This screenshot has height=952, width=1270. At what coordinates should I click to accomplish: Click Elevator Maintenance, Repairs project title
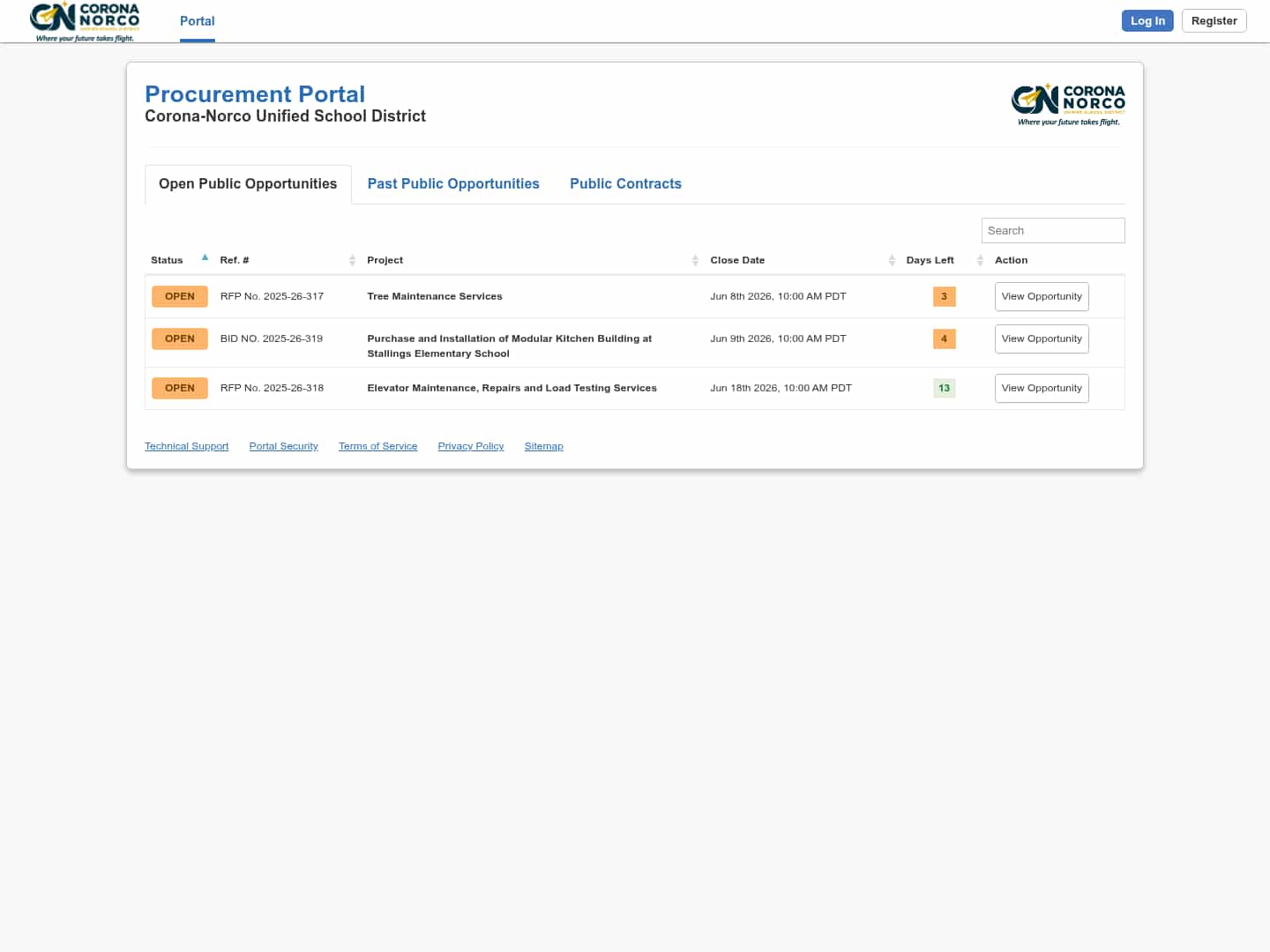[x=512, y=389]
